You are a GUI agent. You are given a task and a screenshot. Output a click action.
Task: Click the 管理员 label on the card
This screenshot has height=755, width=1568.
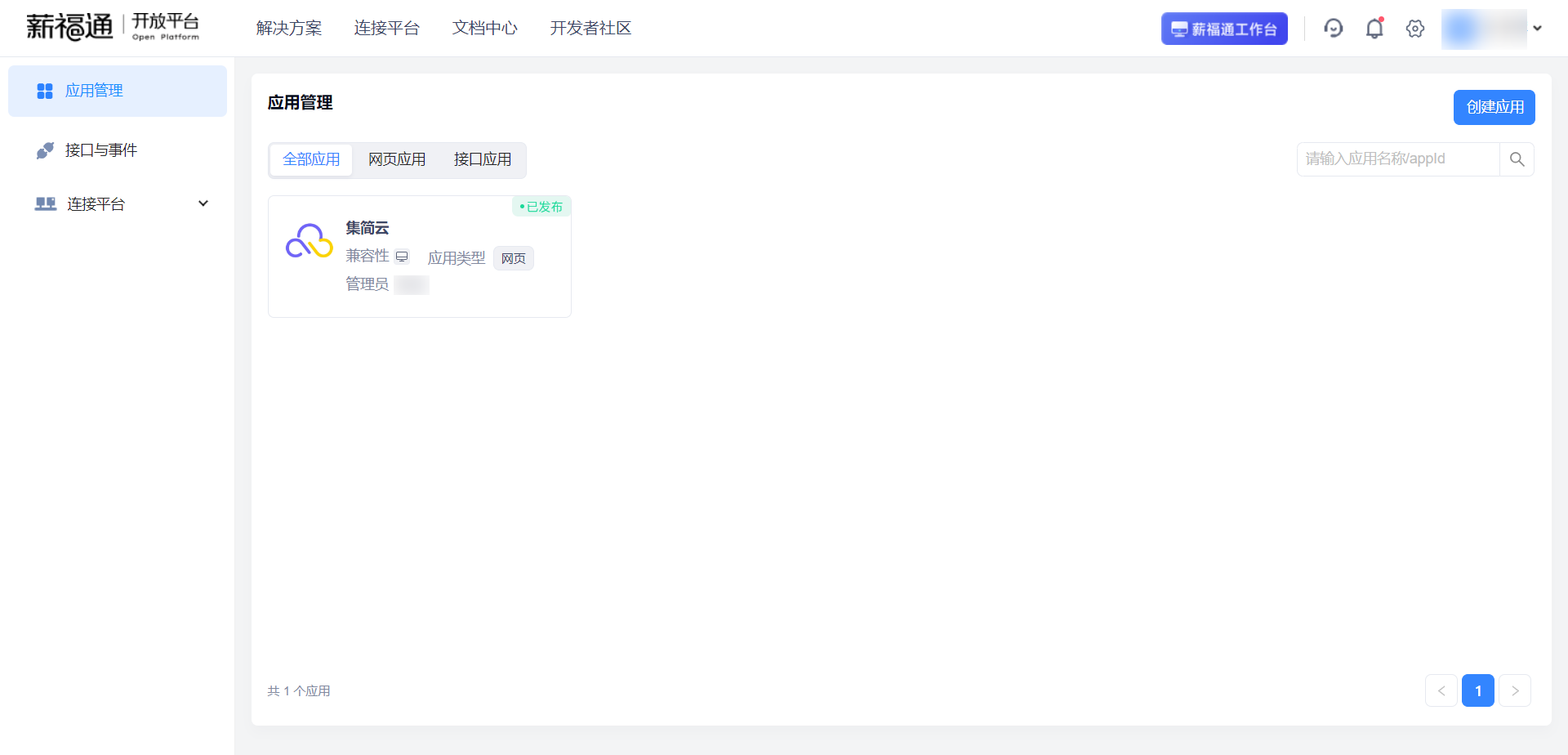367,284
